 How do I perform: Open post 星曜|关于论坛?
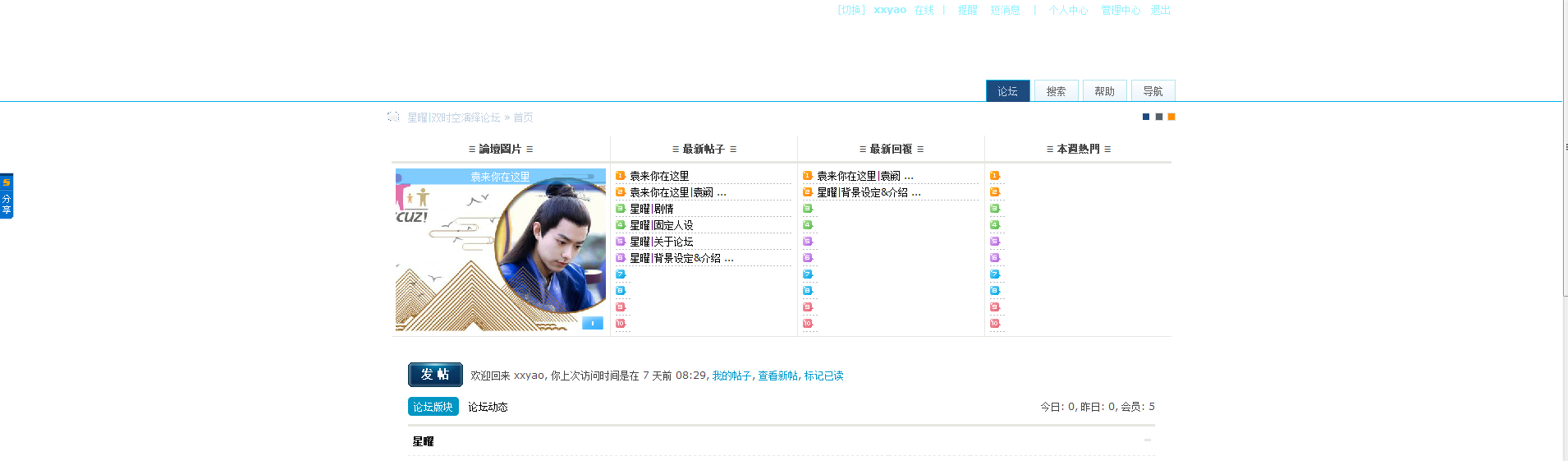point(661,242)
